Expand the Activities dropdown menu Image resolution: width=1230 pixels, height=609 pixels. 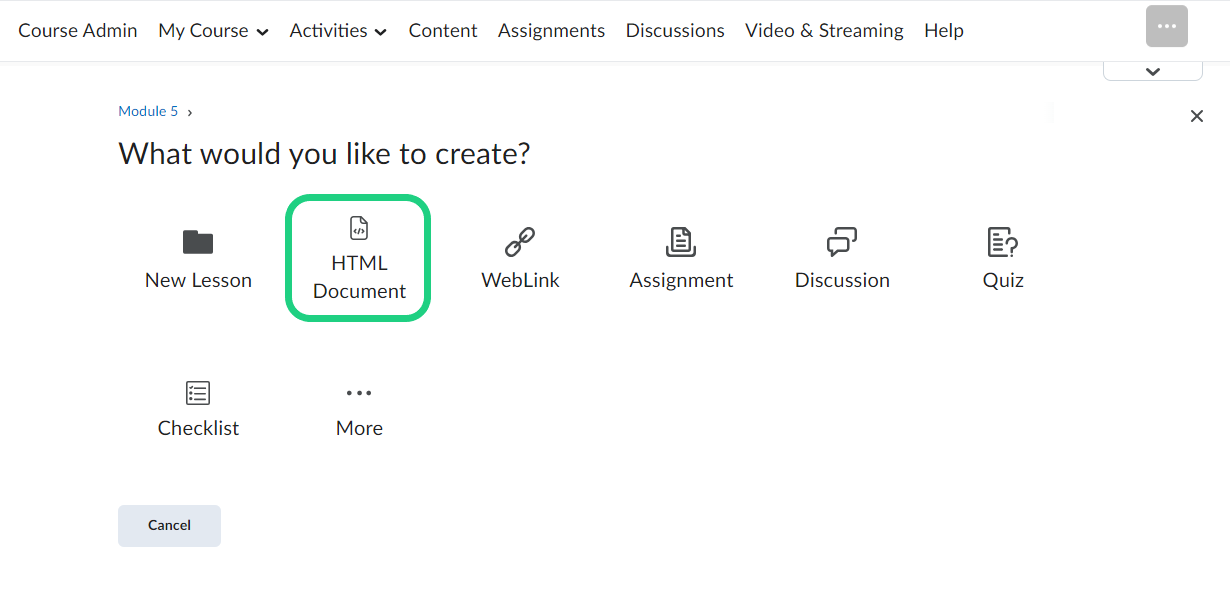[338, 31]
